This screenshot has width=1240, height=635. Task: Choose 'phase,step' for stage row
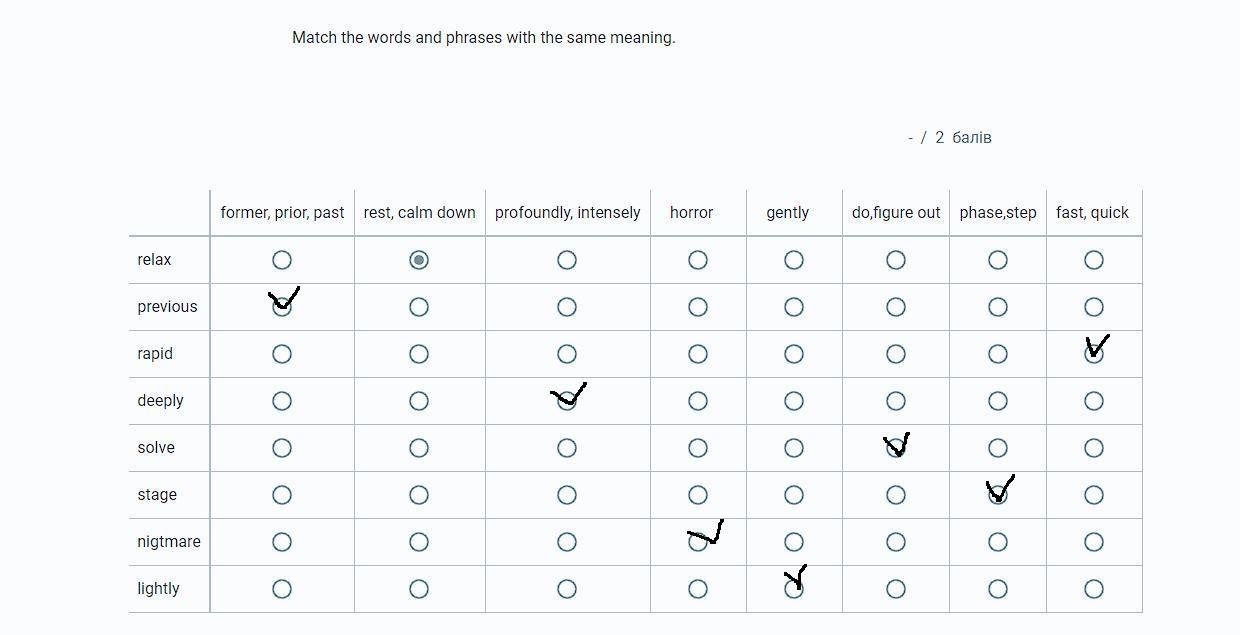tap(998, 495)
